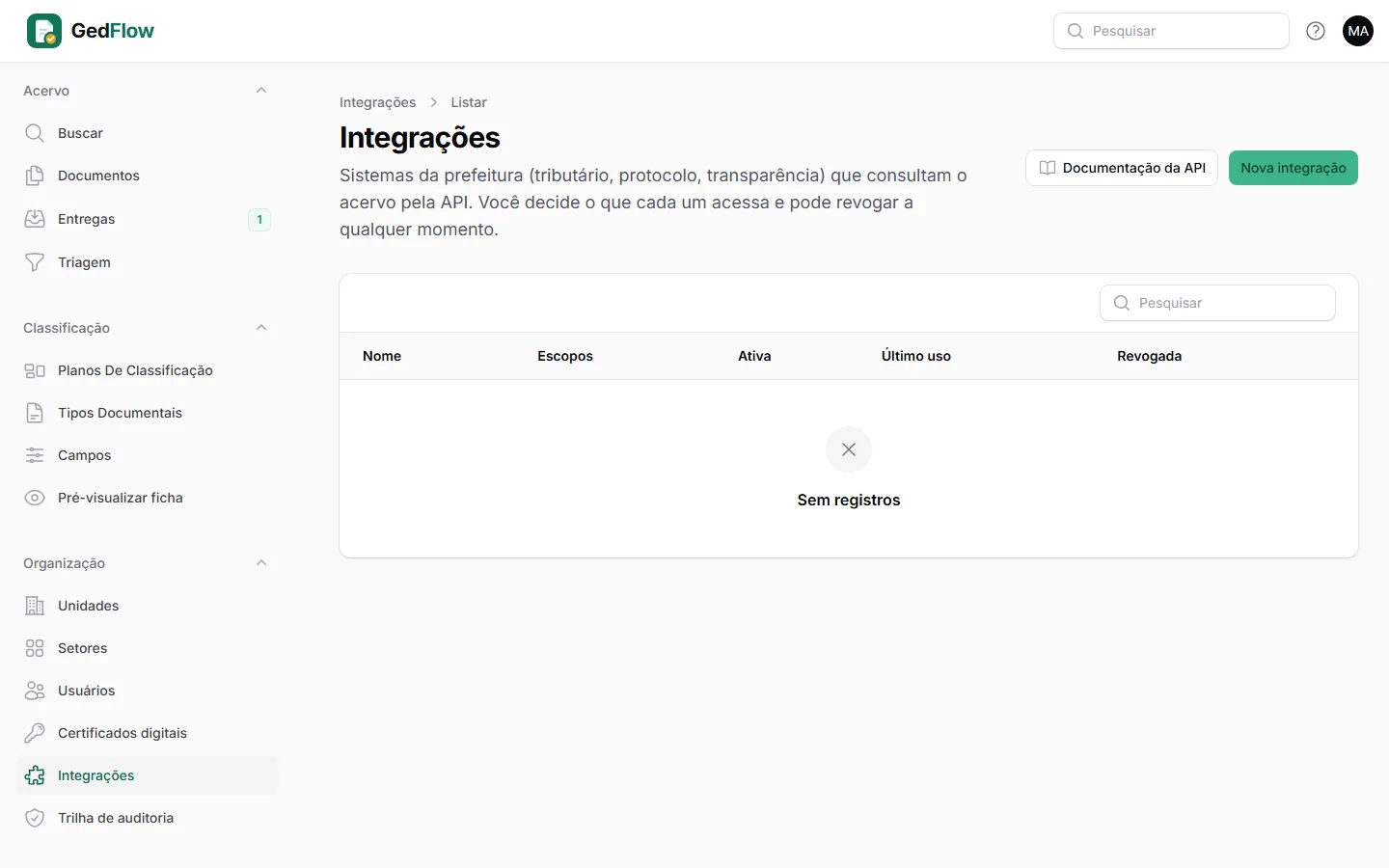Collapse the Acervo sidebar group
The image size is (1389, 868).
[x=261, y=91]
